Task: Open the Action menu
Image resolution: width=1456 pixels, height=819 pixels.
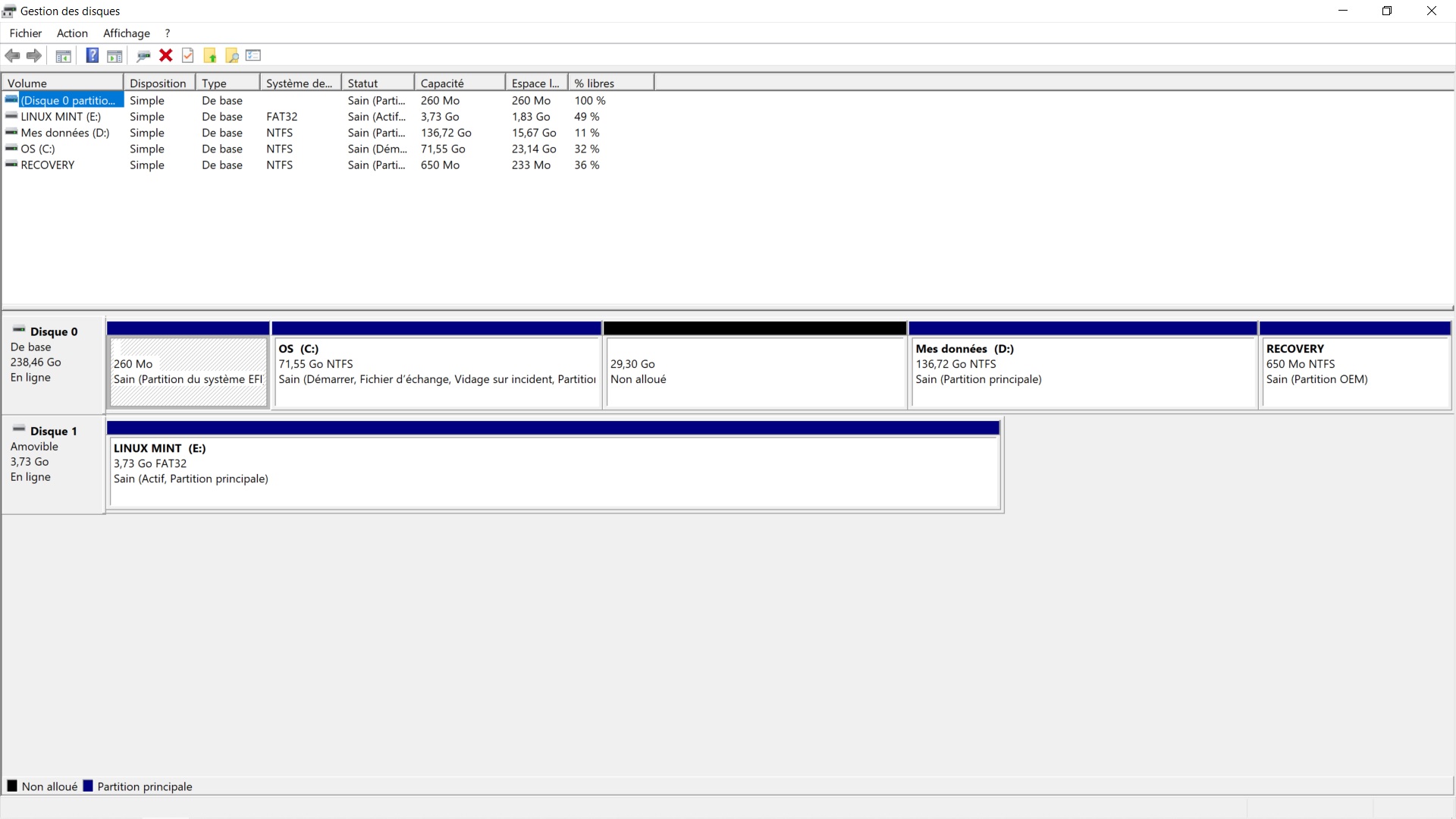Action: pyautogui.click(x=72, y=33)
